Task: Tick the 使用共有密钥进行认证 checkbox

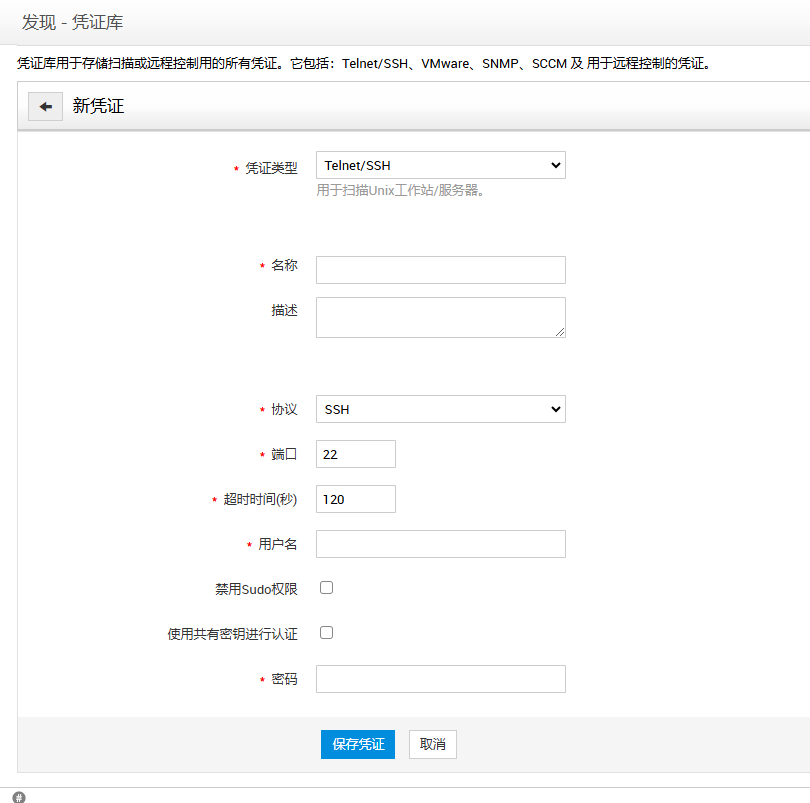Action: [x=326, y=632]
